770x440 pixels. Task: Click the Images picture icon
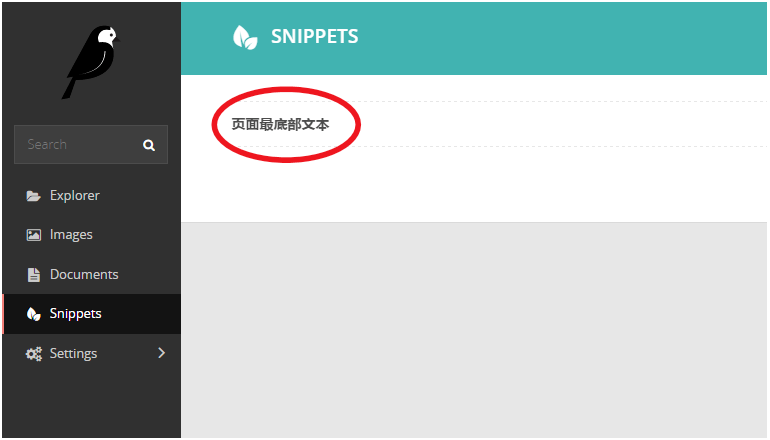coord(33,235)
